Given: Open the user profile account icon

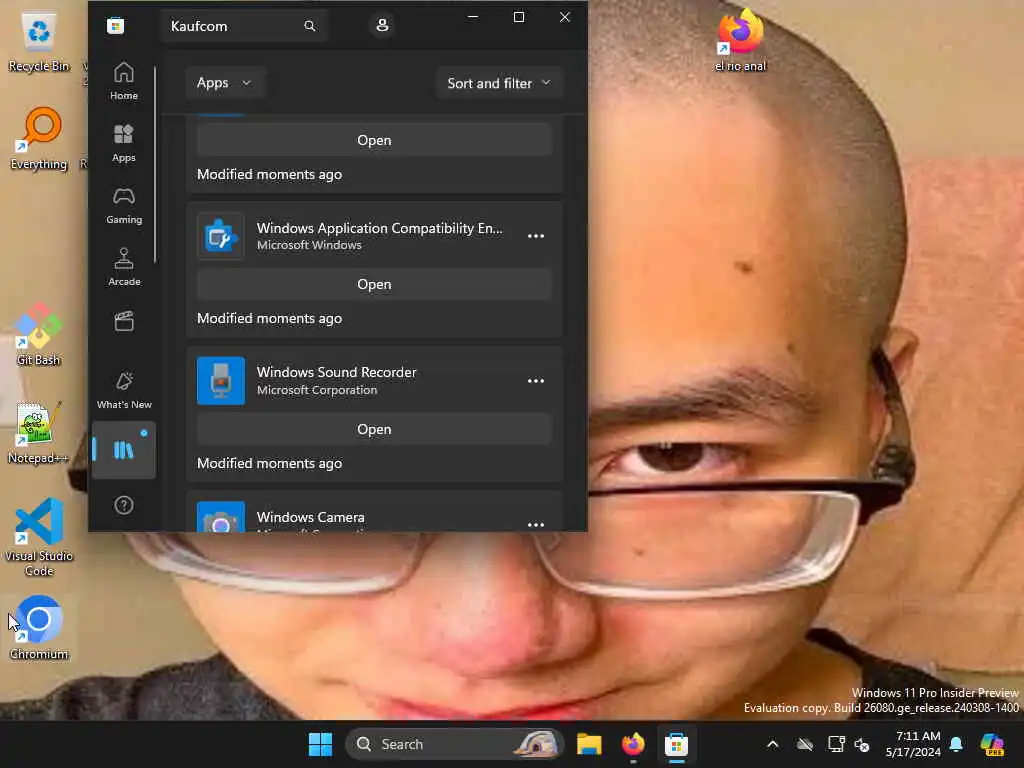Looking at the screenshot, I should click(382, 25).
